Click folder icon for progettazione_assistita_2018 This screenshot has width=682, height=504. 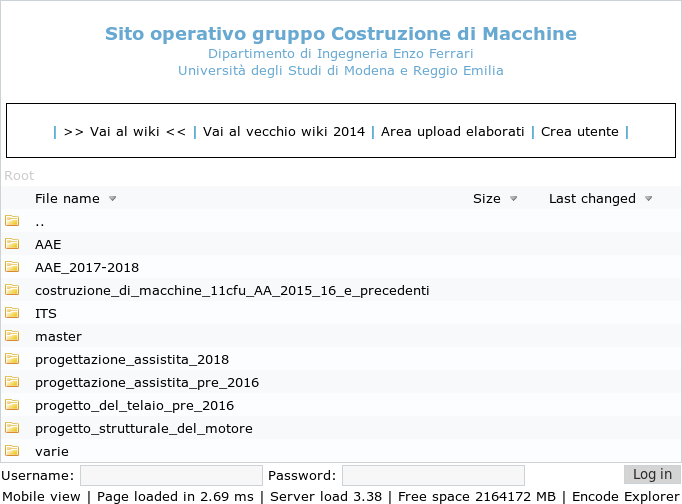tap(12, 359)
